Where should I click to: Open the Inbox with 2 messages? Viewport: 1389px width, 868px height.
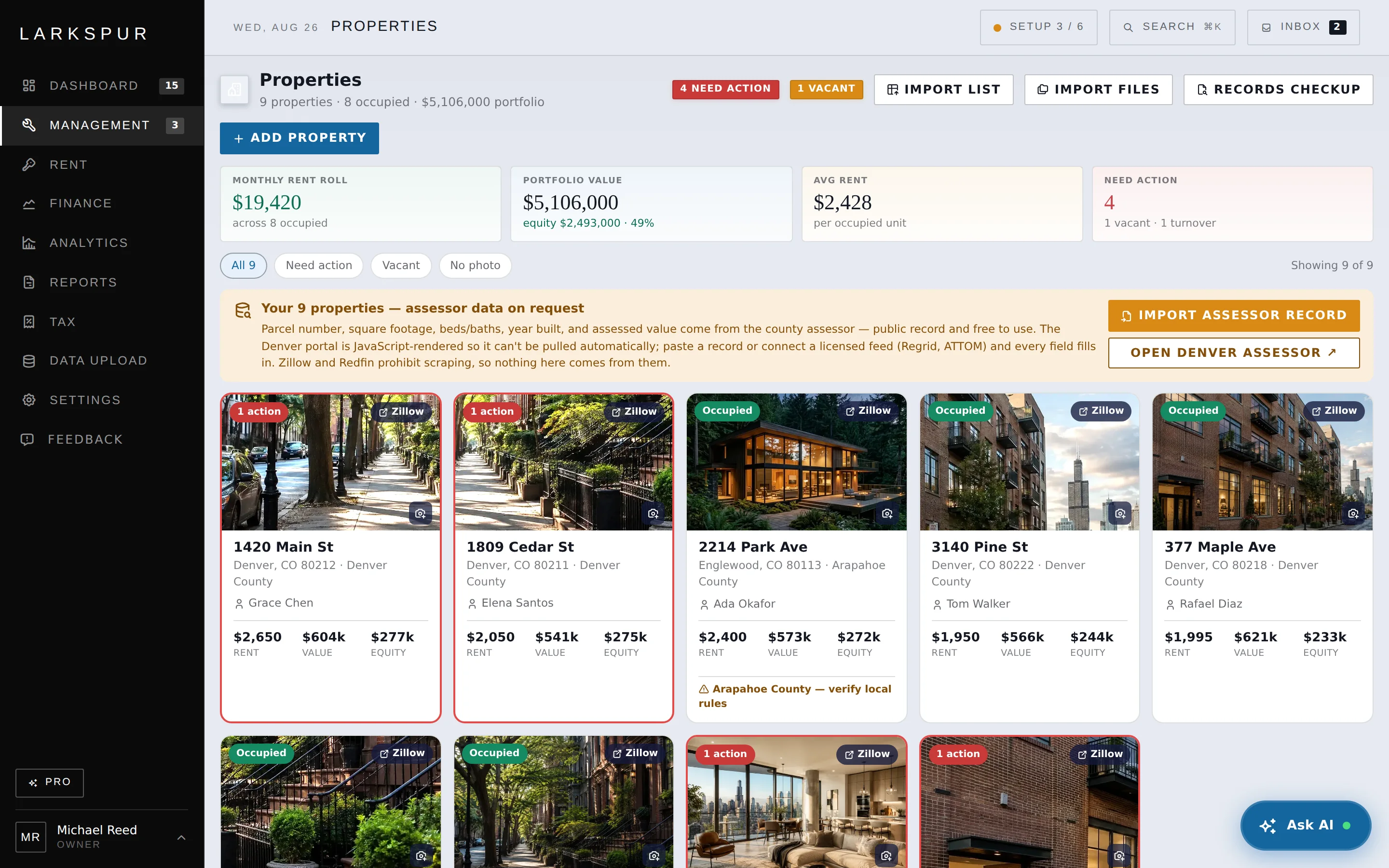pyautogui.click(x=1303, y=27)
